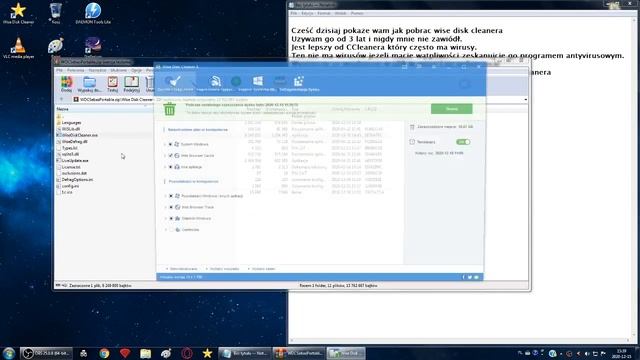This screenshot has height=360, width=640.
Task: Open the Format menu in Notepad
Action: 324,13
